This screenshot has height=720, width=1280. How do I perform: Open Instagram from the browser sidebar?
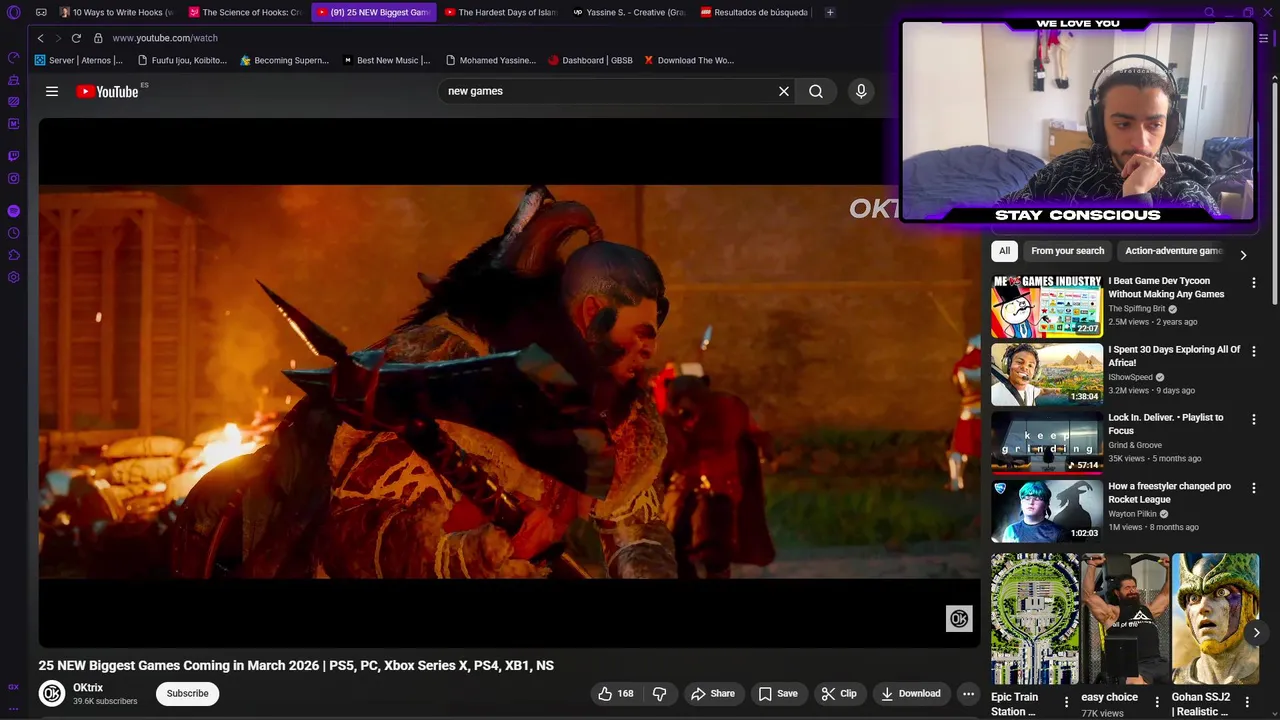point(13,179)
